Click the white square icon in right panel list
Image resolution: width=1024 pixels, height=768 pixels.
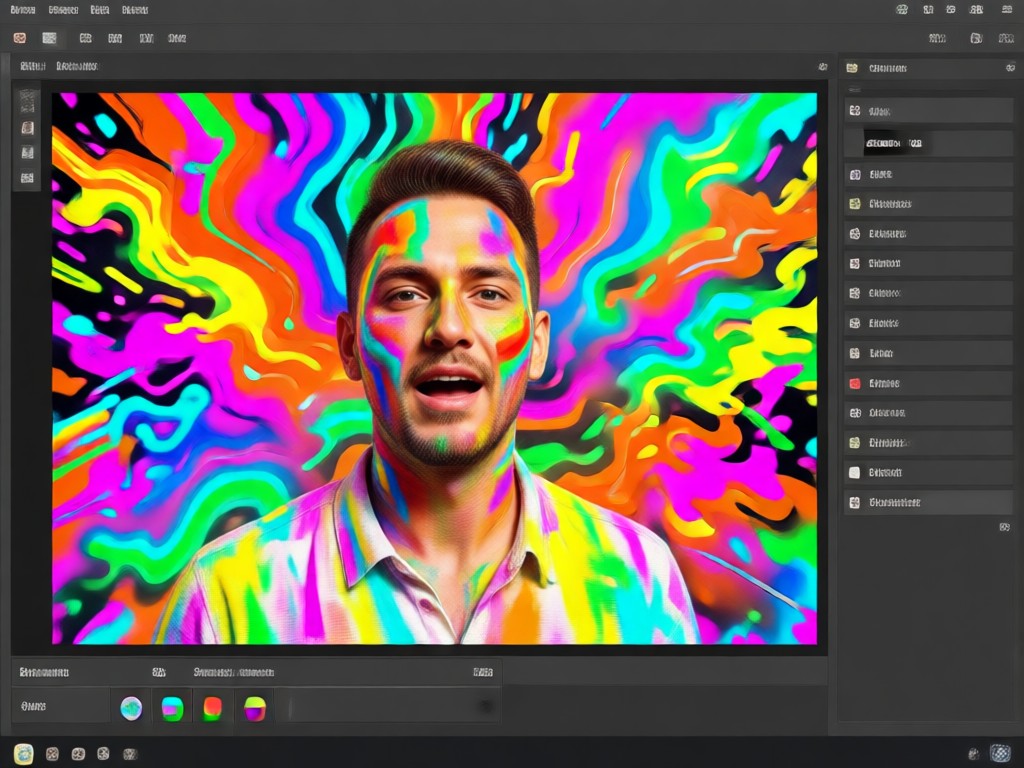[854, 472]
